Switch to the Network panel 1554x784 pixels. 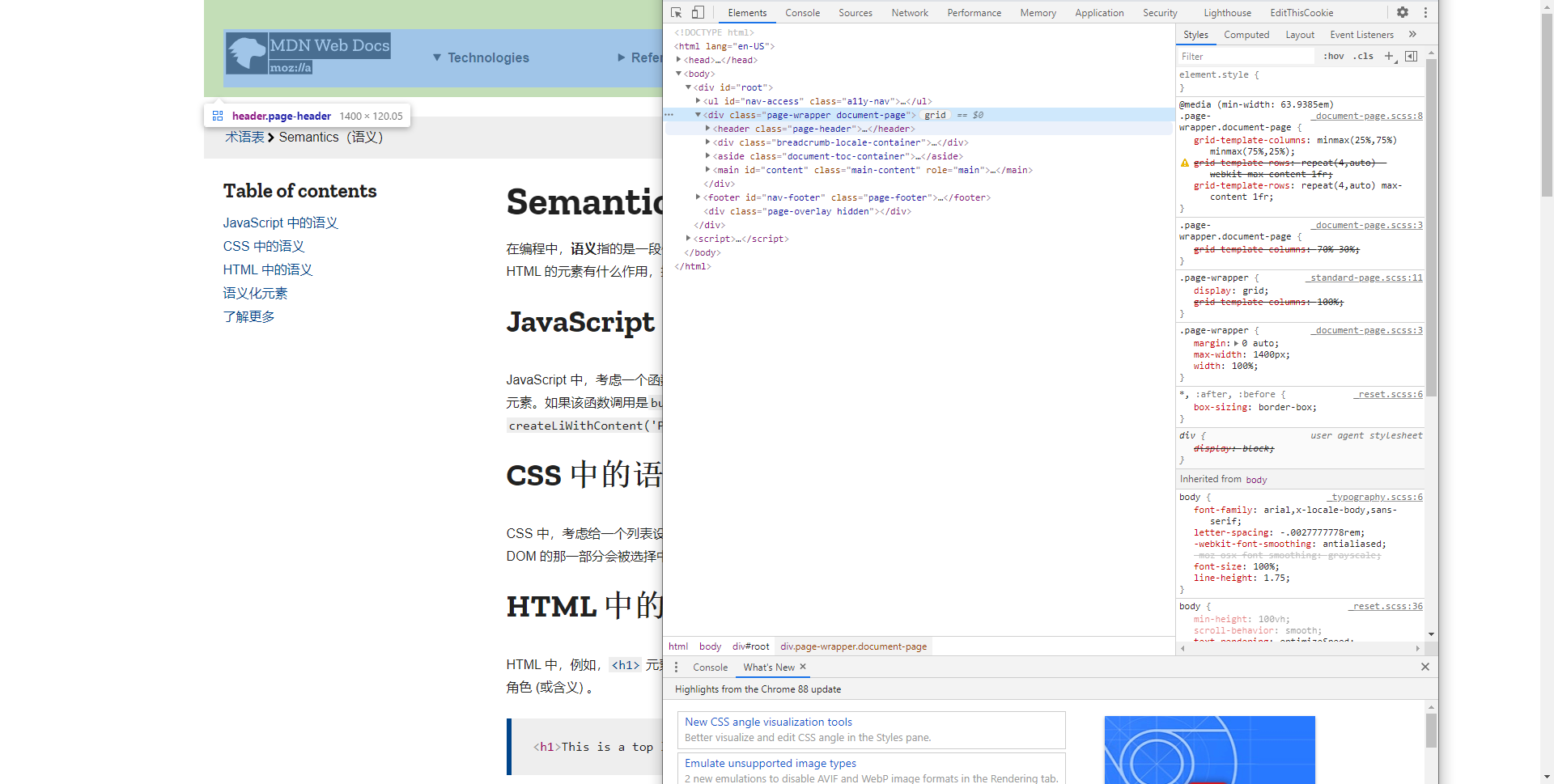click(910, 12)
